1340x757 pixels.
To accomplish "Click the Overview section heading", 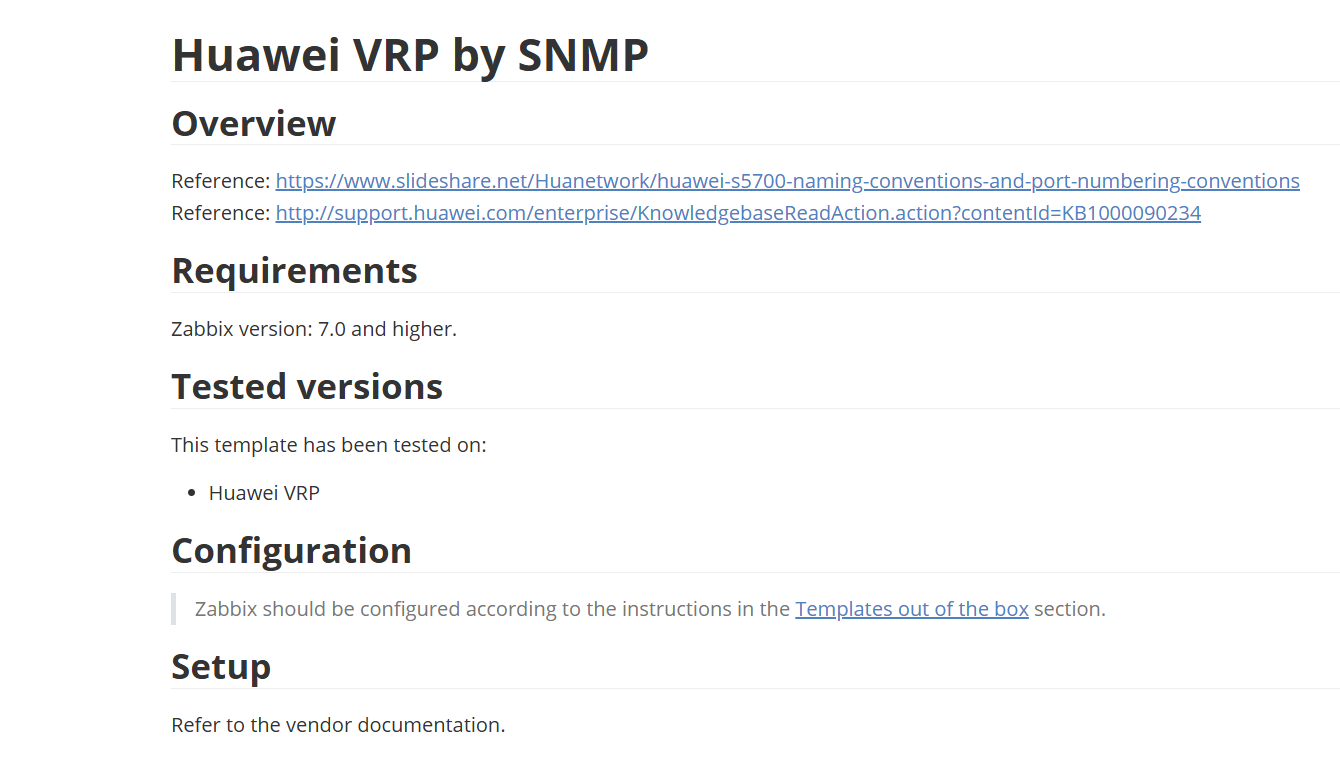I will pos(254,123).
